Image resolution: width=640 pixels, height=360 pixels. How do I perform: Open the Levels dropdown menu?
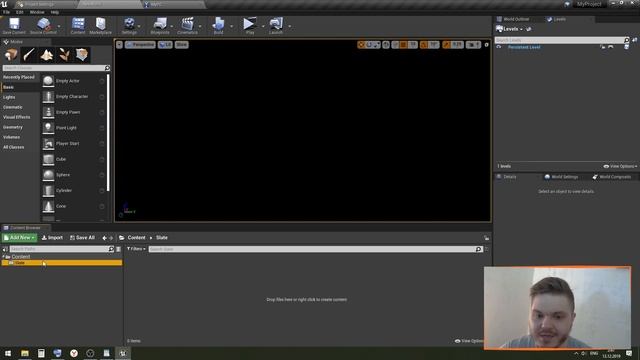point(509,29)
